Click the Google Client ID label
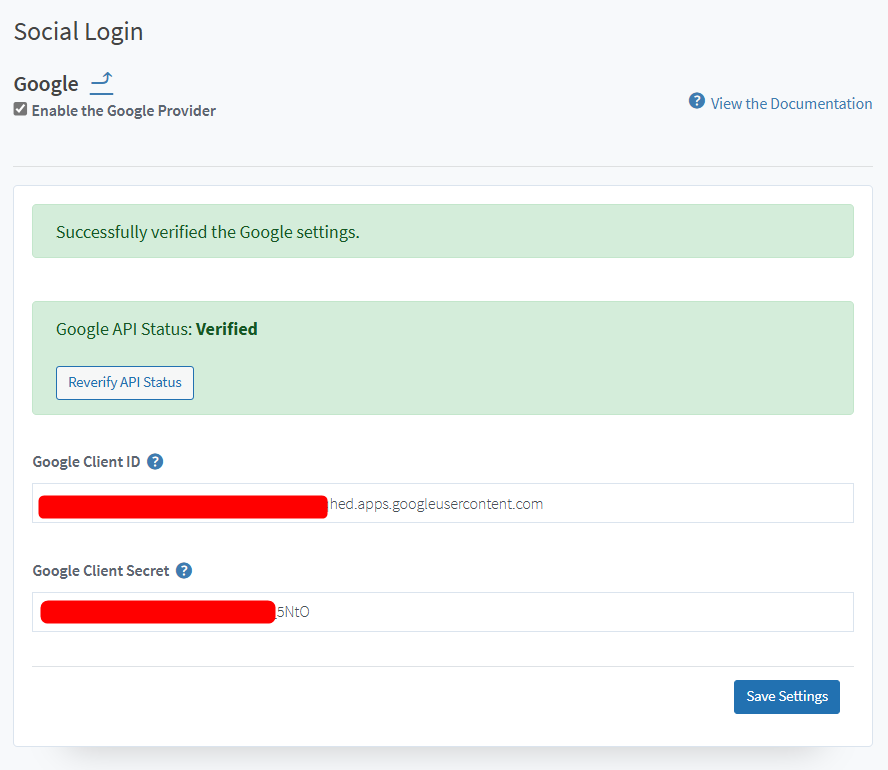Screen dimensions: 888x770 86,462
